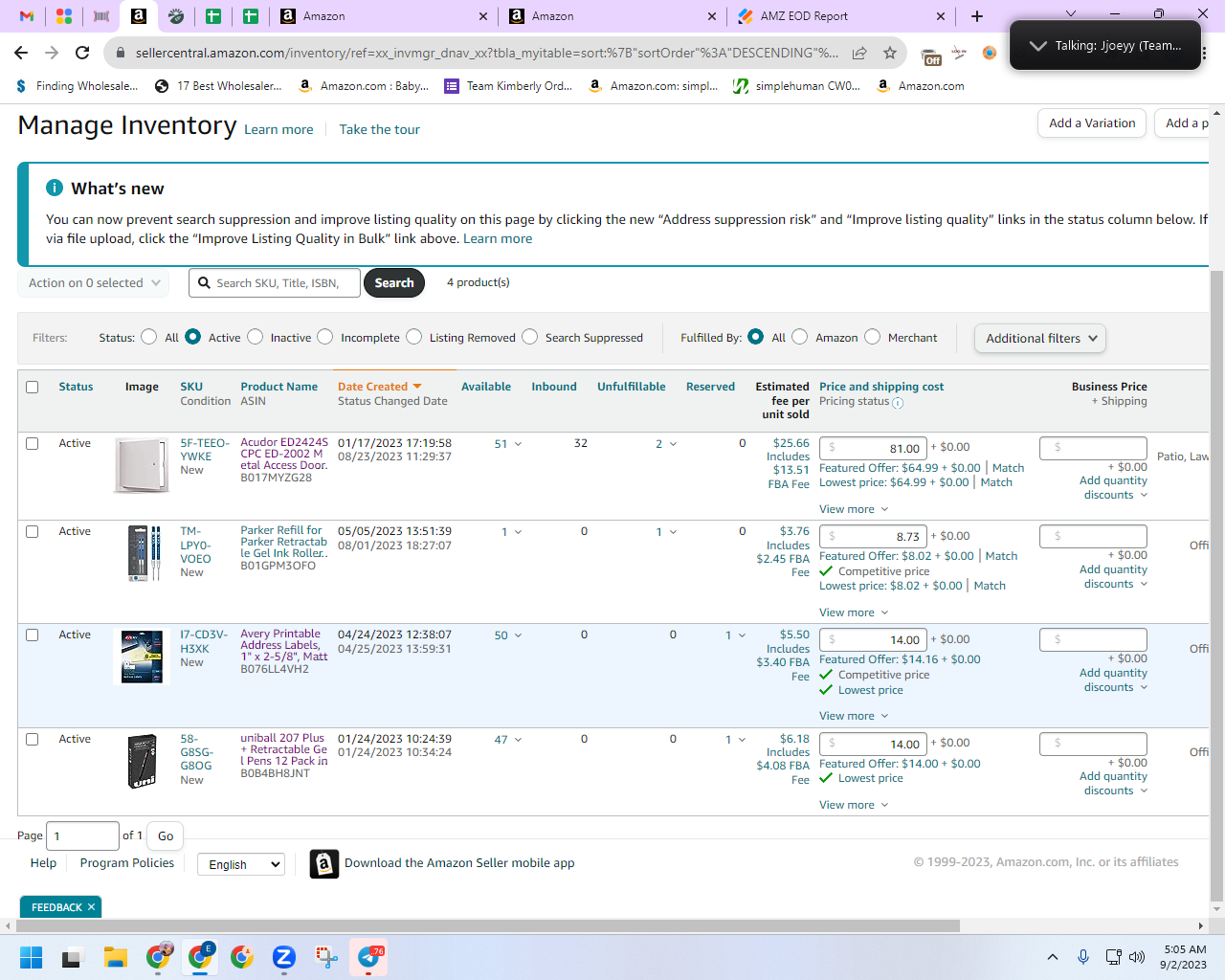
Task: Select Fulfilled By Amazon radio
Action: click(800, 337)
